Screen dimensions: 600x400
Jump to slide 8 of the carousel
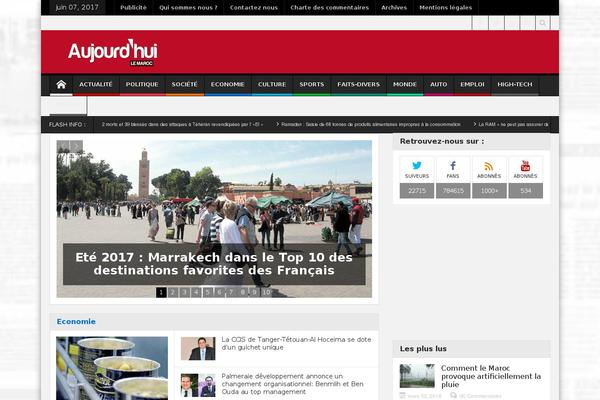[x=243, y=292]
